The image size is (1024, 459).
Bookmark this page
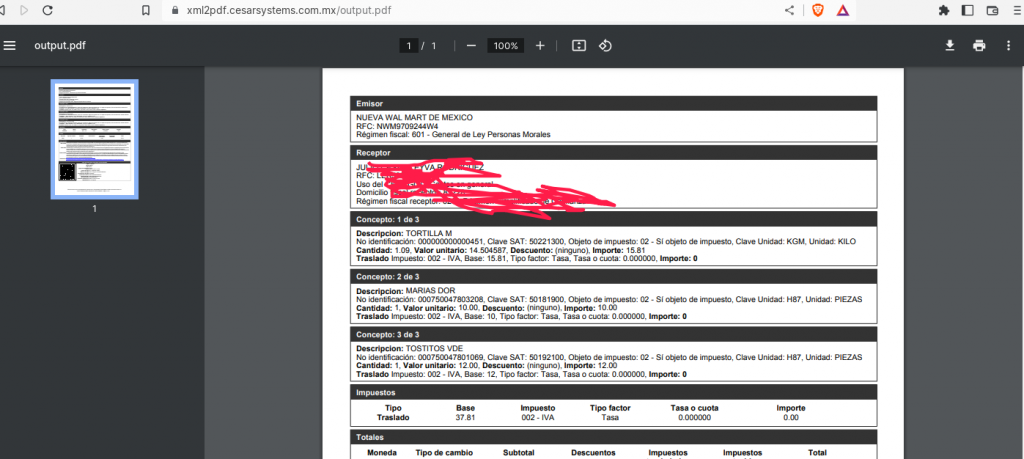pyautogui.click(x=147, y=10)
